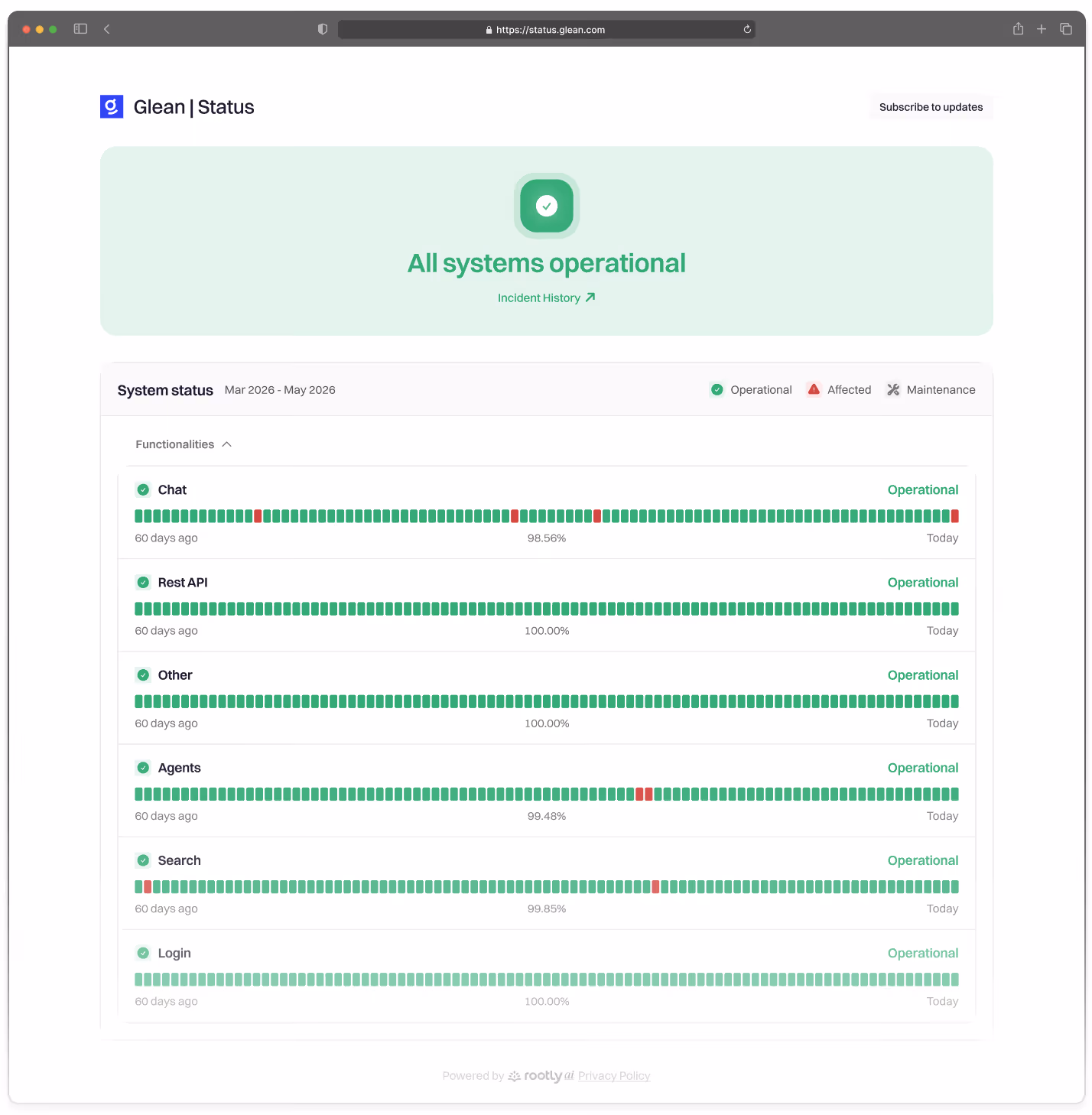Viewport: 1092px width, 1115px height.
Task: Open the Incident History link
Action: pyautogui.click(x=546, y=297)
